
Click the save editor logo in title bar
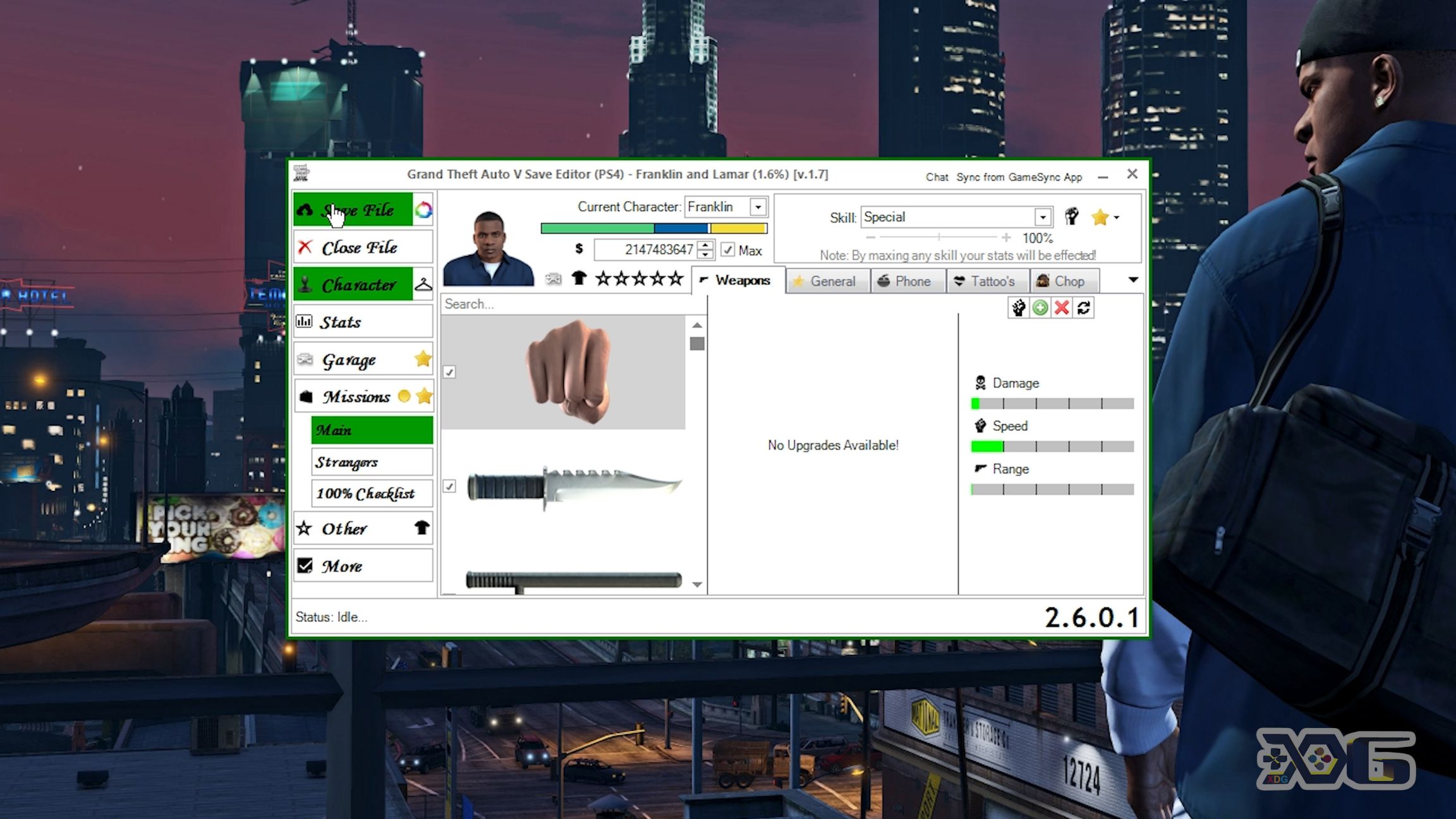302,173
